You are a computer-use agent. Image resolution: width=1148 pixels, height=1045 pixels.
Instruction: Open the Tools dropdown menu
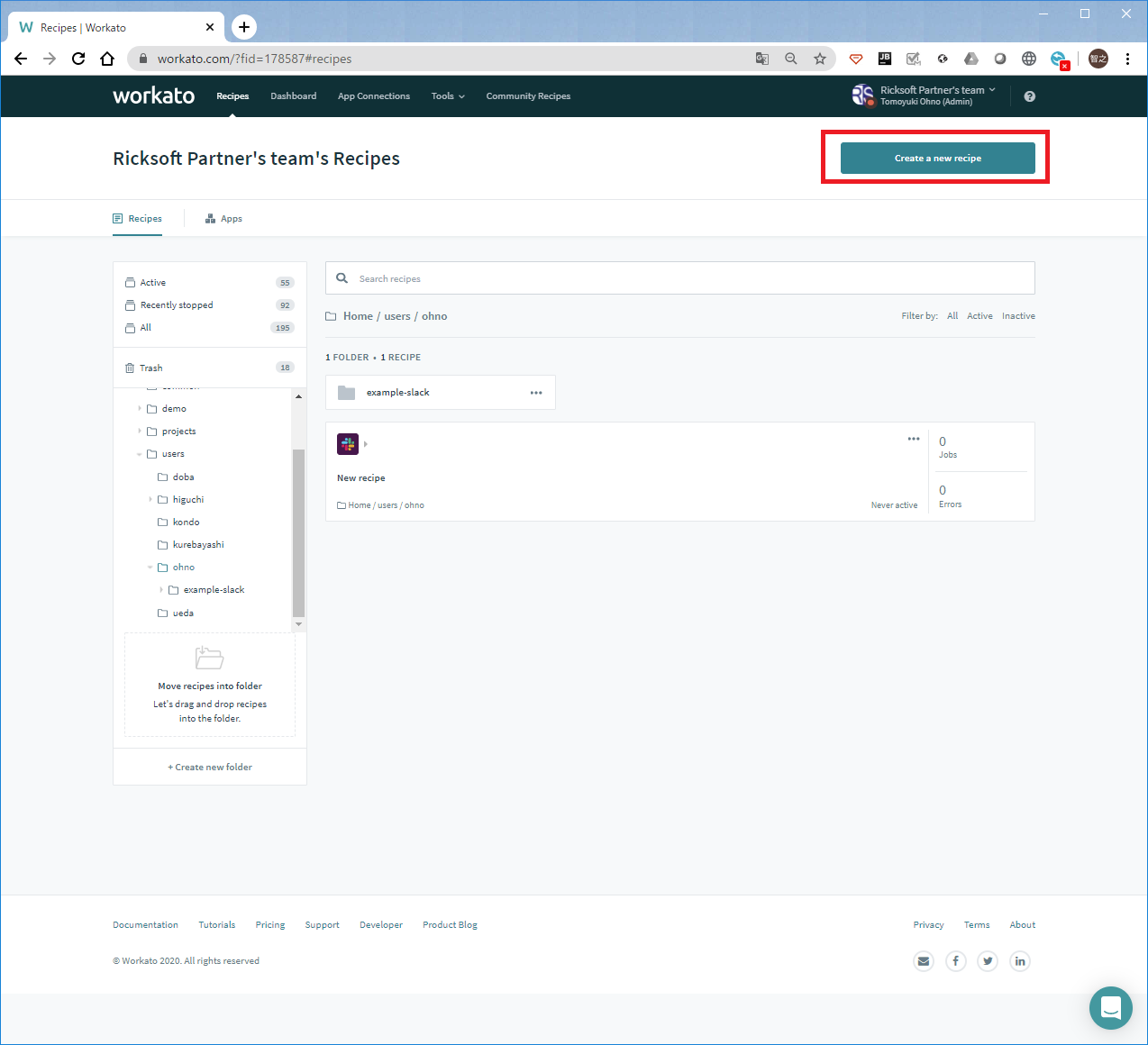tap(448, 96)
